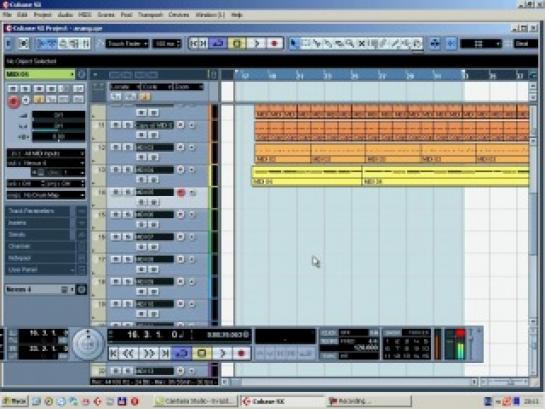Go to project start on transport panel
This screenshot has width=545, height=409.
pyautogui.click(x=113, y=353)
